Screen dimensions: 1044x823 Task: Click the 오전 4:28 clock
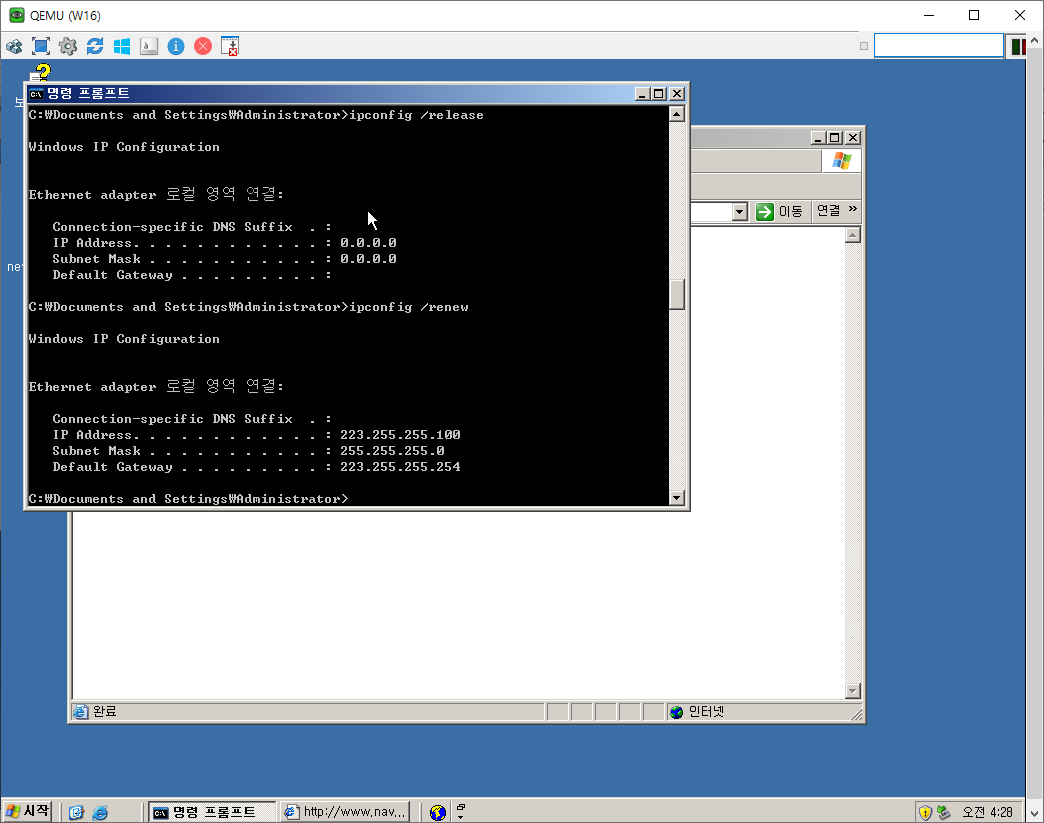coord(987,812)
